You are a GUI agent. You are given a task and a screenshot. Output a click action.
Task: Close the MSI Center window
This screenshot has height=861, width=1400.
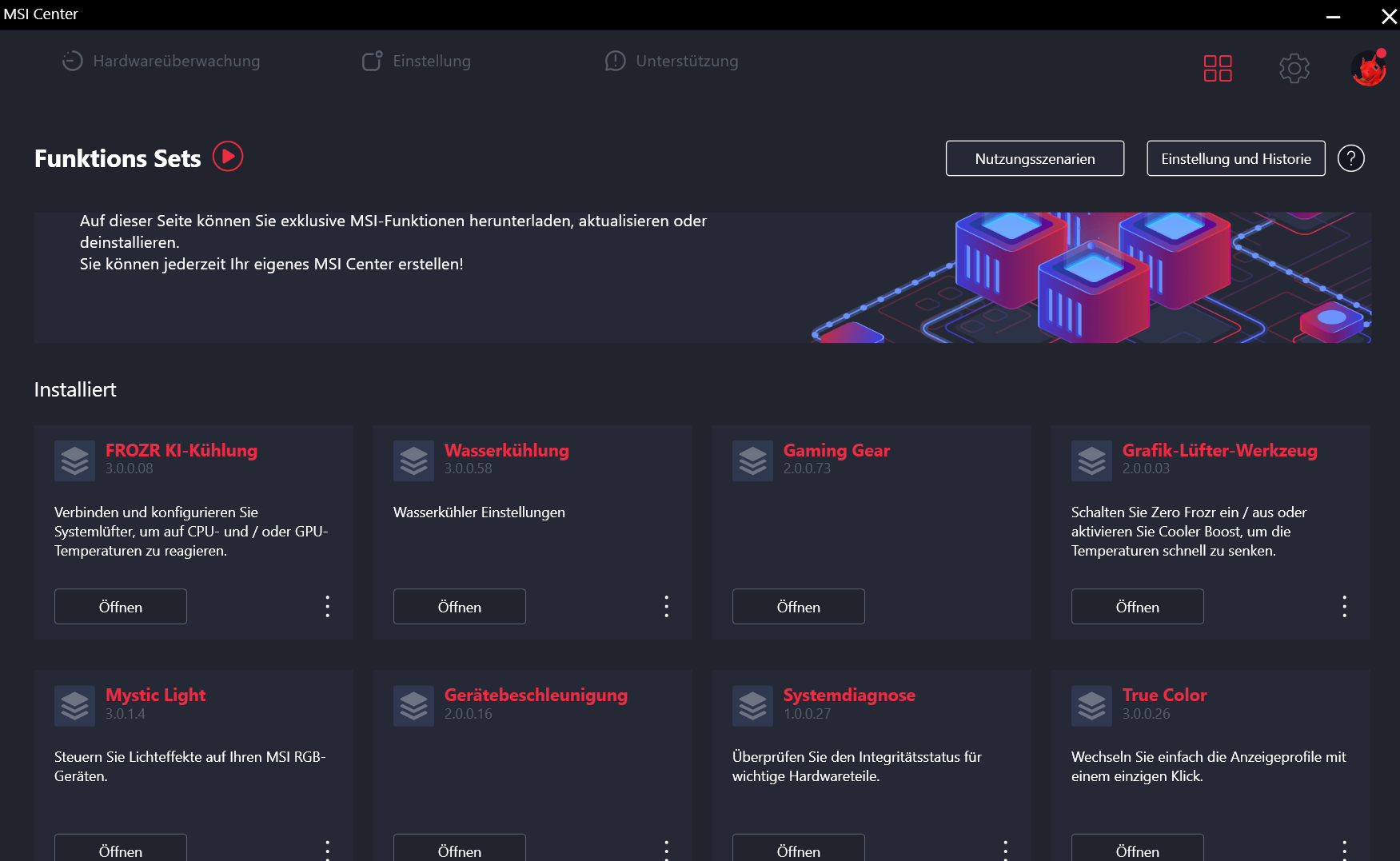coord(1389,16)
